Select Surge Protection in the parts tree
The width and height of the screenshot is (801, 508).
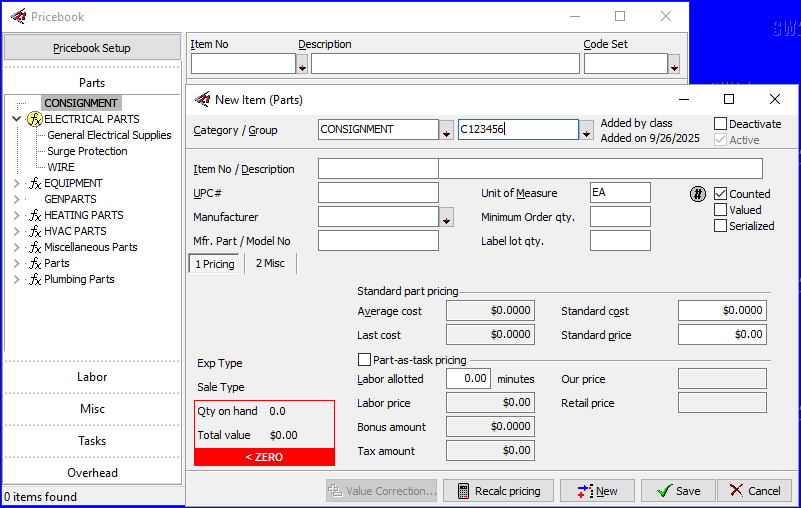point(87,151)
